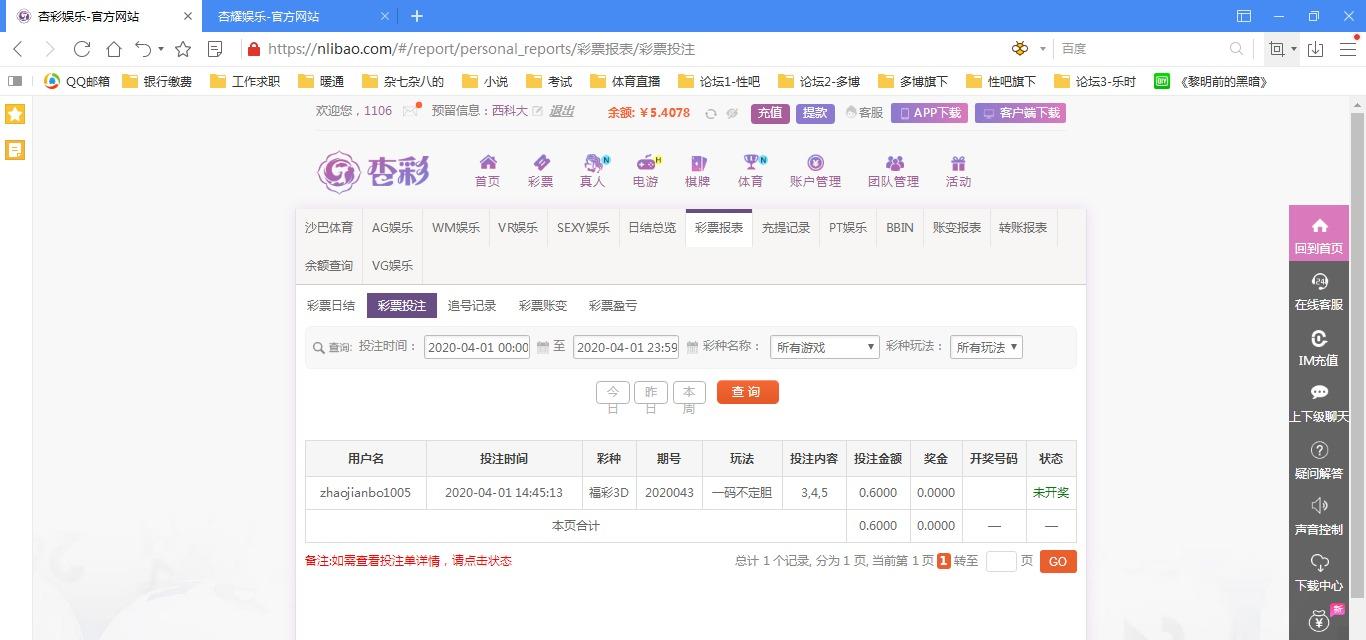Open 团队管理 team management icon
This screenshot has width=1366, height=640.
click(x=893, y=163)
